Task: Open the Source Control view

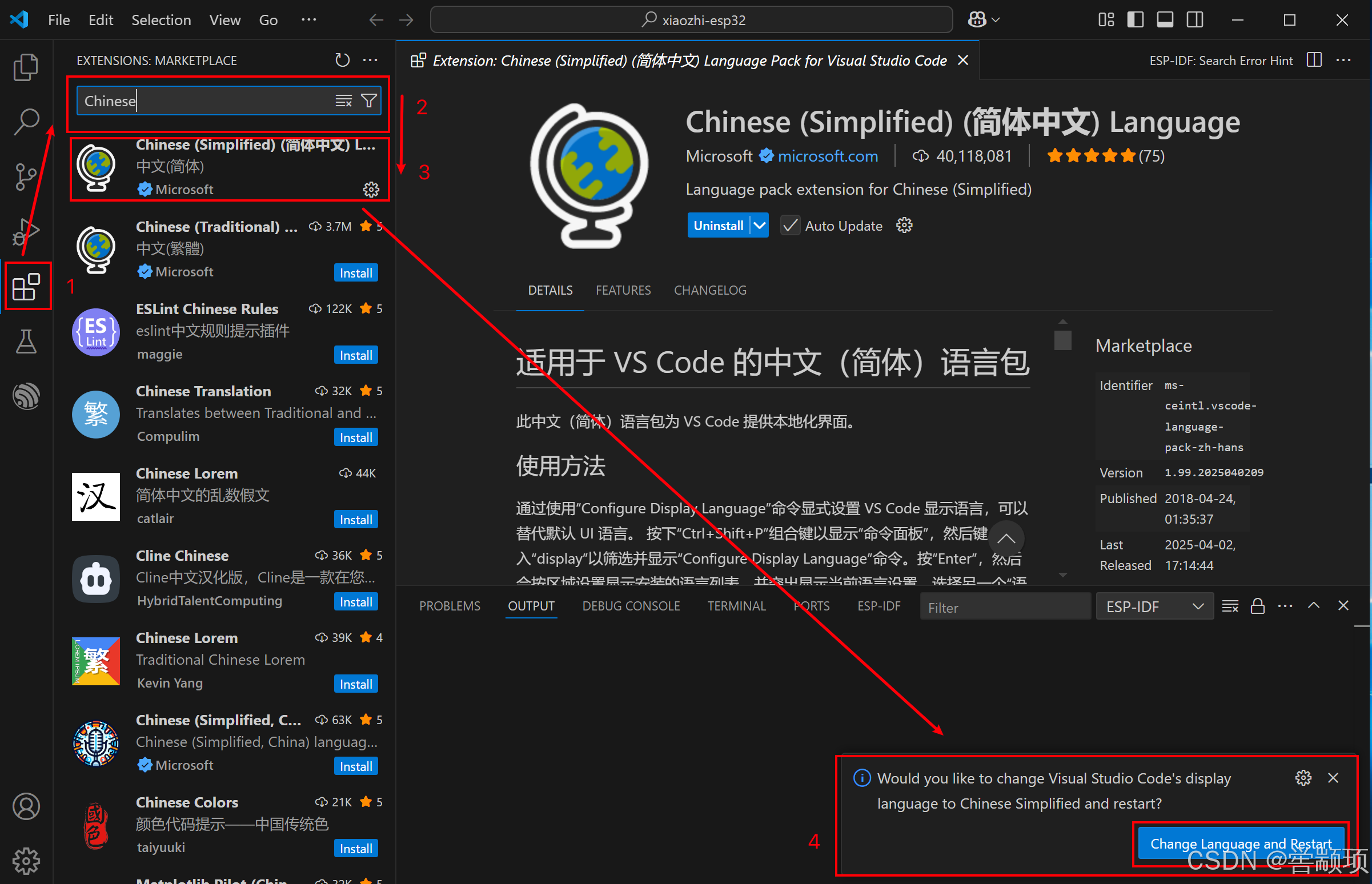Action: coord(26,176)
